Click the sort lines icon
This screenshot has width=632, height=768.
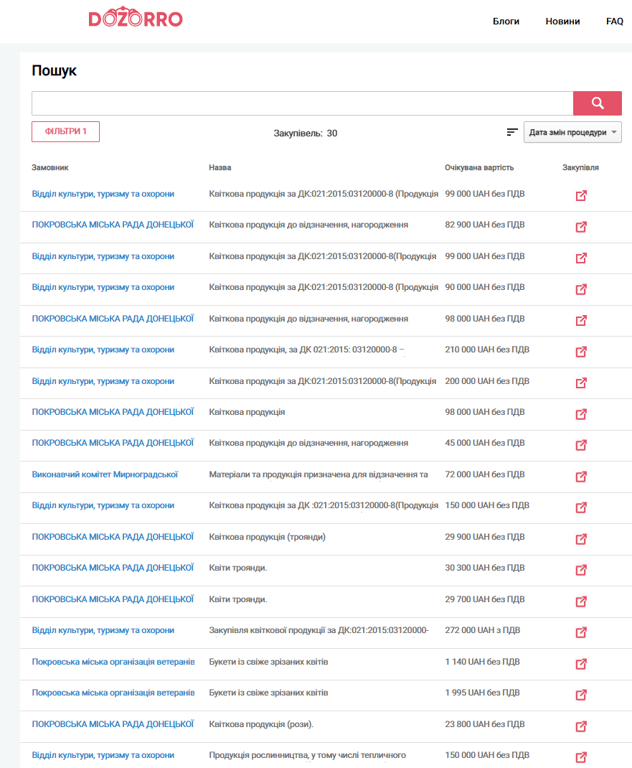click(512, 132)
